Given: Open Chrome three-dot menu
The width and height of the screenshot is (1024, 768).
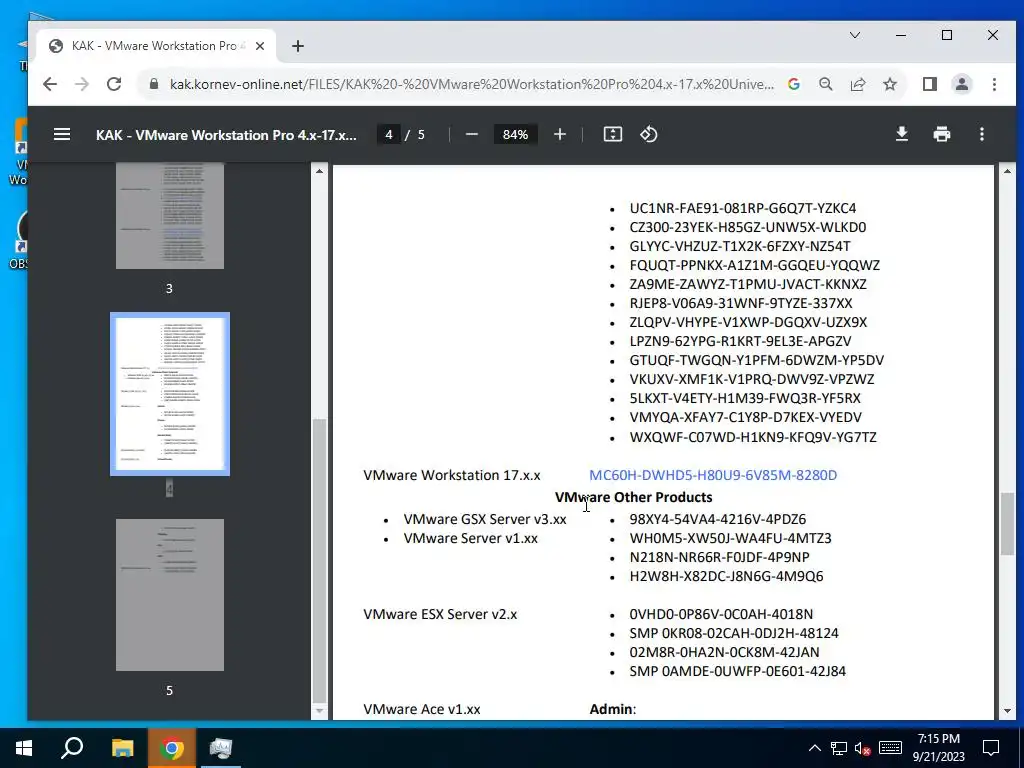Looking at the screenshot, I should pyautogui.click(x=994, y=84).
